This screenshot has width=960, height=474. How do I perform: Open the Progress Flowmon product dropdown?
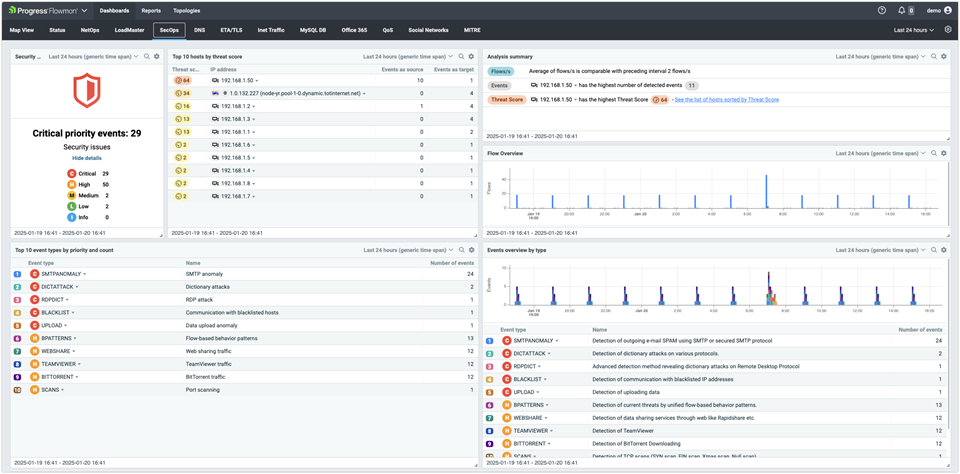click(83, 10)
